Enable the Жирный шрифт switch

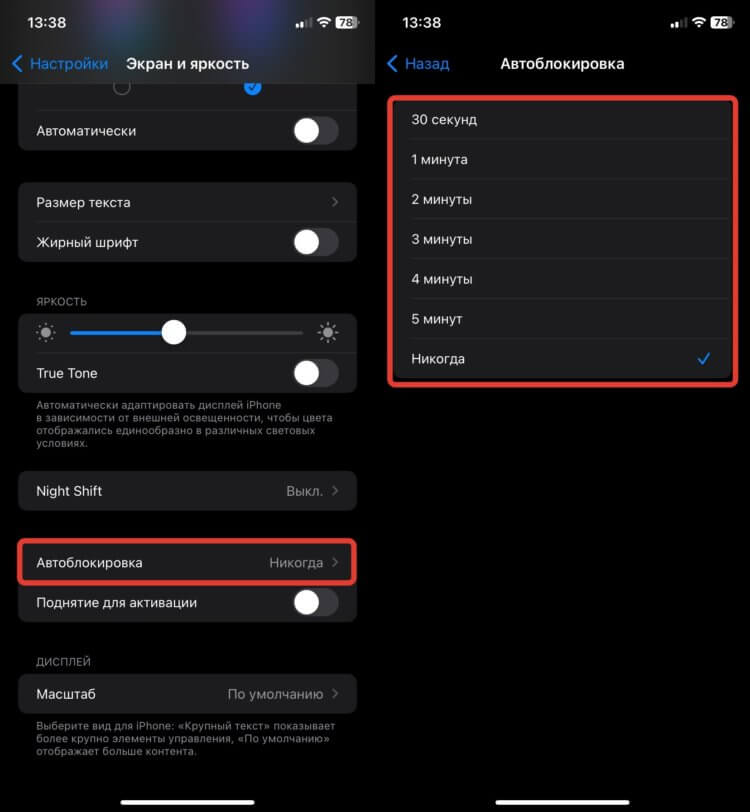coord(316,242)
